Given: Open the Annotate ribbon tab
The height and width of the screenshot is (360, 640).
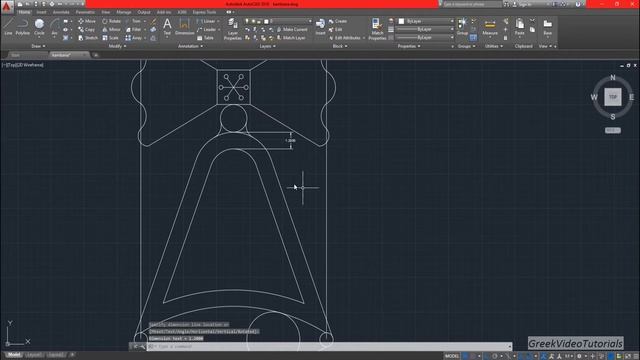Looking at the screenshot, I should point(61,12).
